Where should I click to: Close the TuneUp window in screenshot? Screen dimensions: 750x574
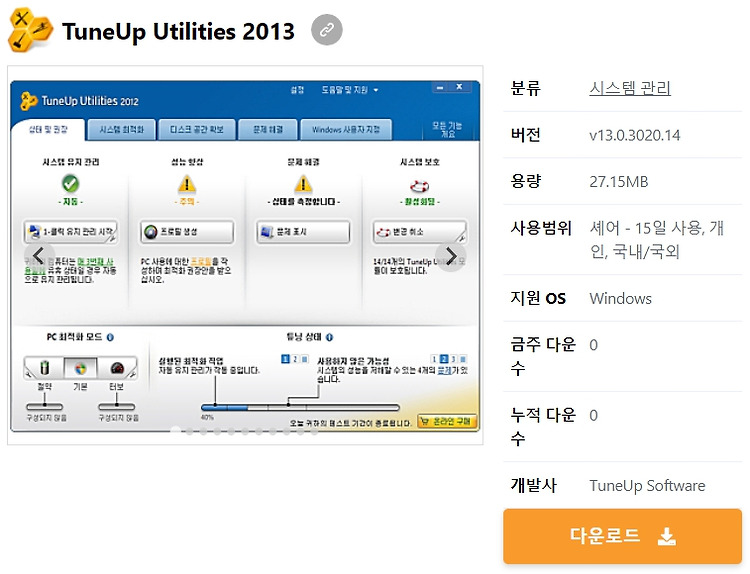(459, 87)
